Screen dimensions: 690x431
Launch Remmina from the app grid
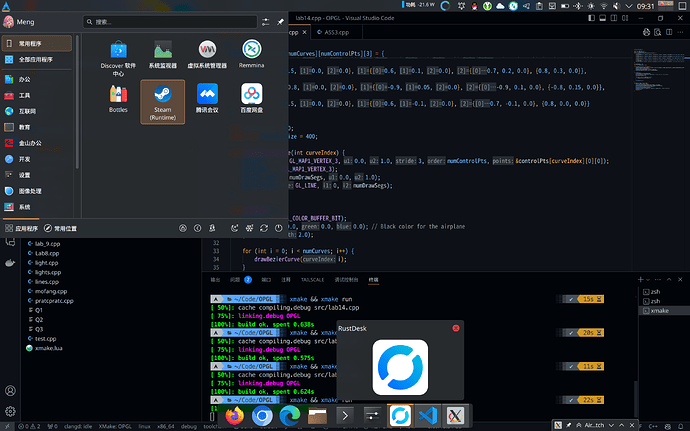tap(251, 54)
